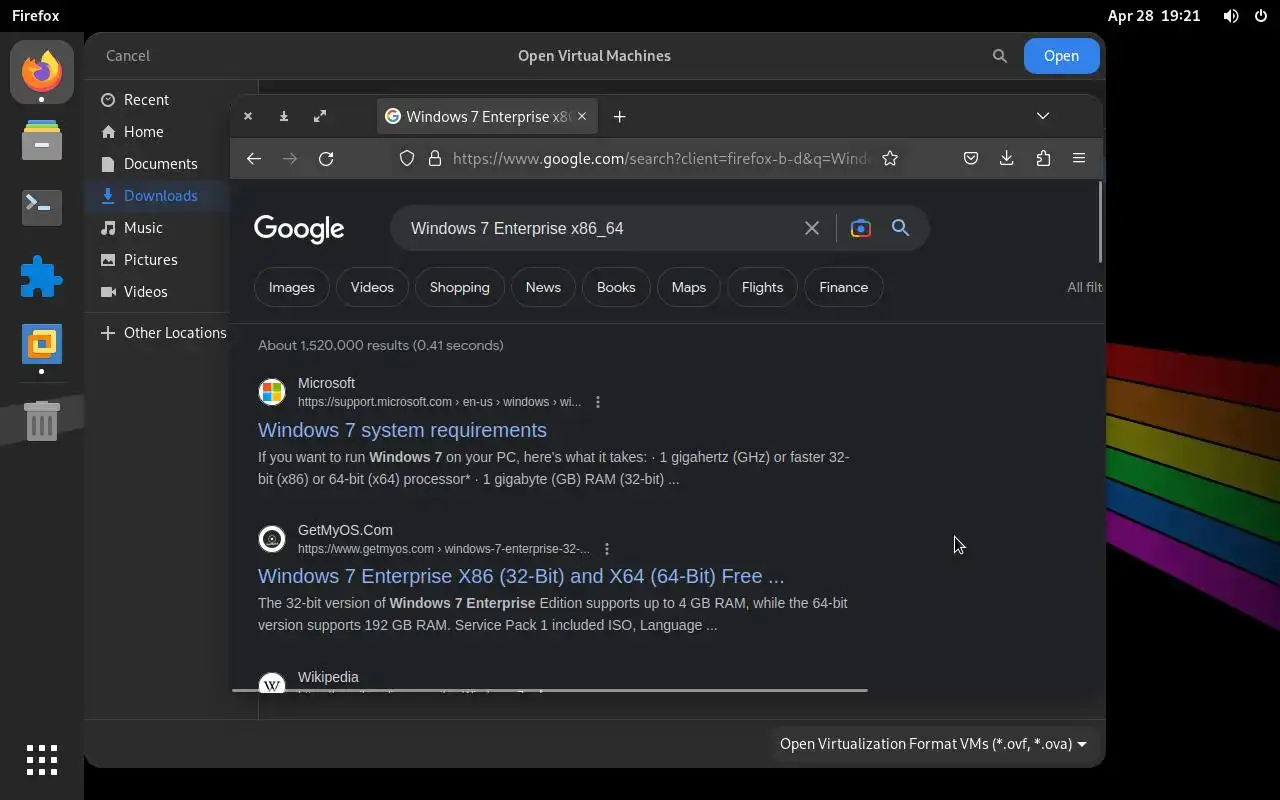
Task: View site security padlock info
Action: [x=435, y=158]
